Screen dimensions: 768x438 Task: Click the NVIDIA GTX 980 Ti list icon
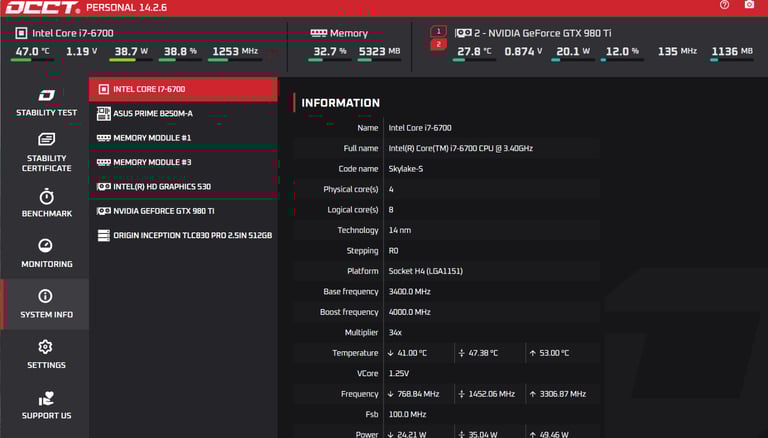pos(103,211)
